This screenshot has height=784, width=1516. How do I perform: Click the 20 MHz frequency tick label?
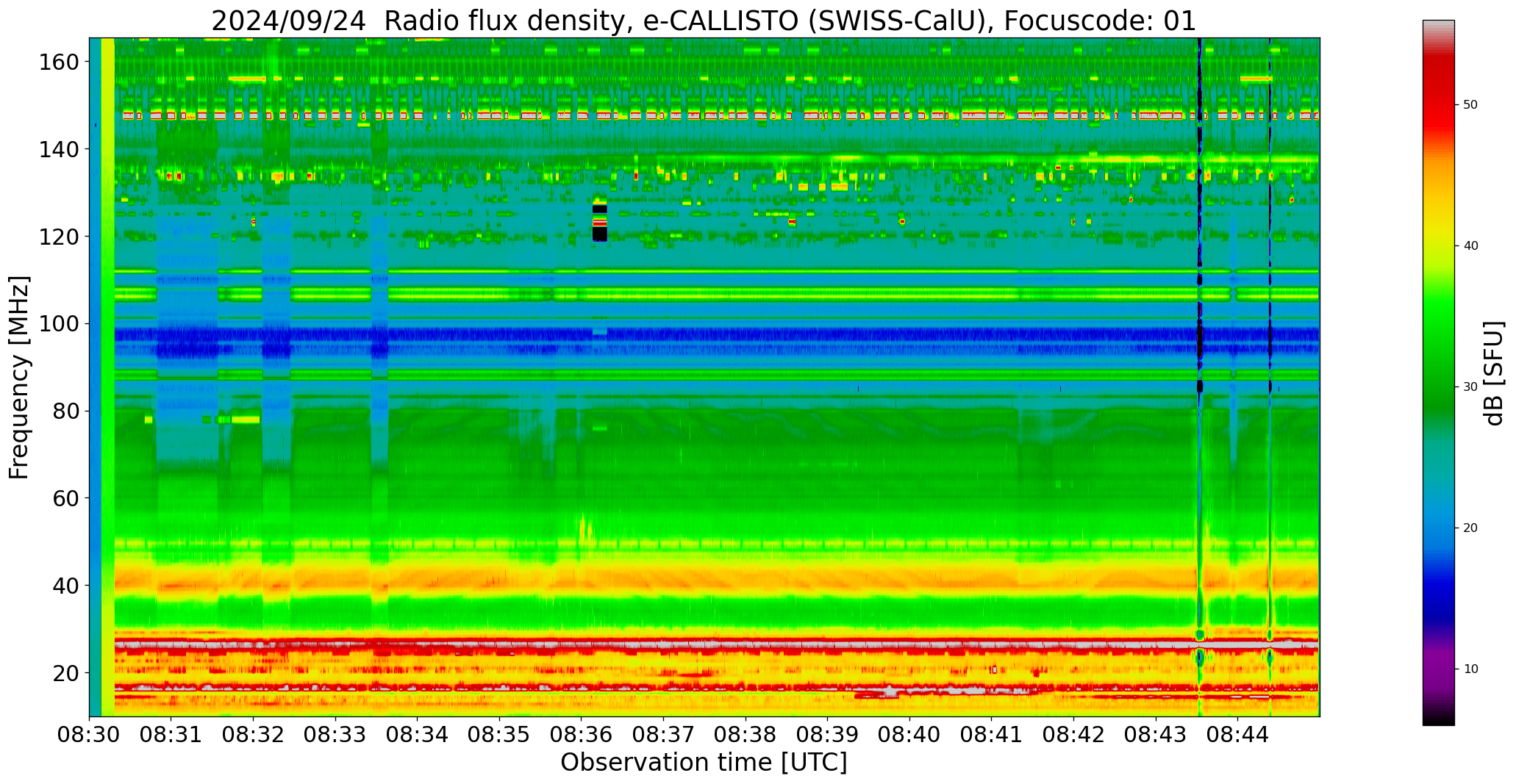65,673
